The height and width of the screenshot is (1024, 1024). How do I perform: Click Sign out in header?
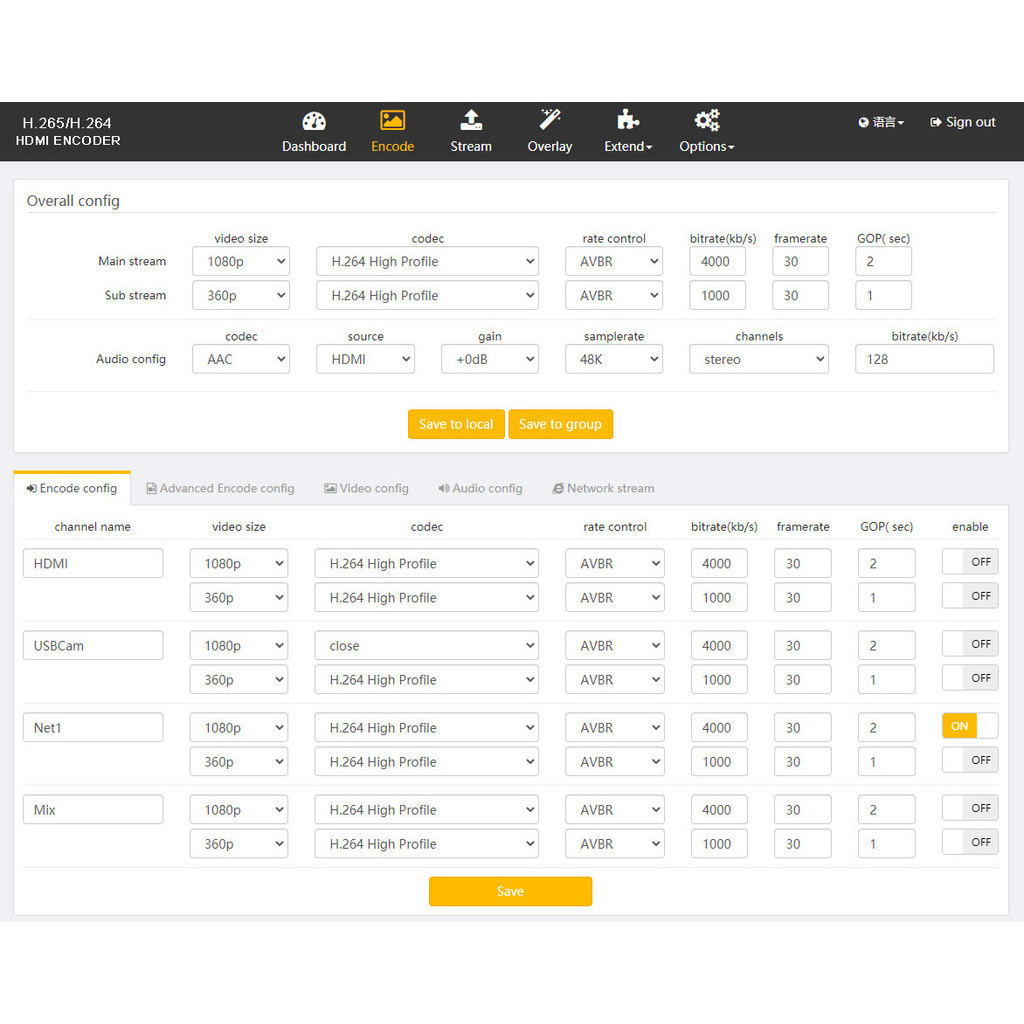tap(962, 122)
